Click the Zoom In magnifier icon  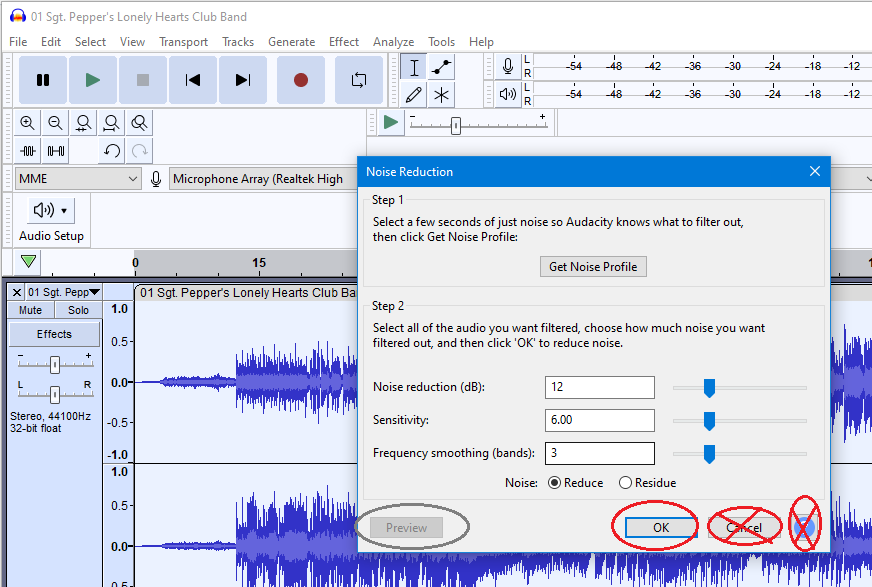coord(27,122)
